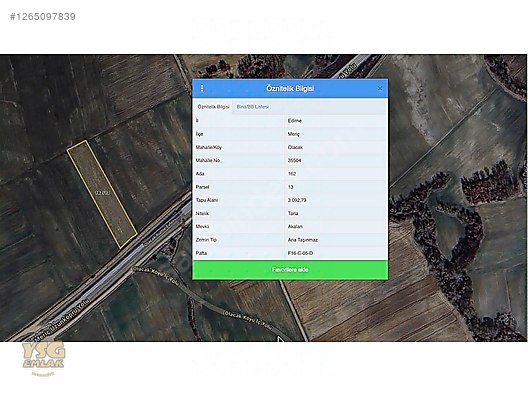Click the parcel number label inside yellow outline
The width and height of the screenshot is (528, 396).
tap(102, 193)
